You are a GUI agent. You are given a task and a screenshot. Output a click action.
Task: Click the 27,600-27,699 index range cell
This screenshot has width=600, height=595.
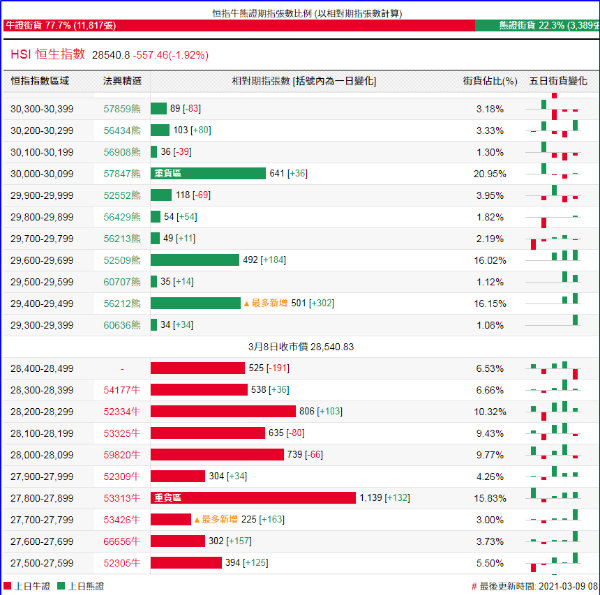point(42,541)
